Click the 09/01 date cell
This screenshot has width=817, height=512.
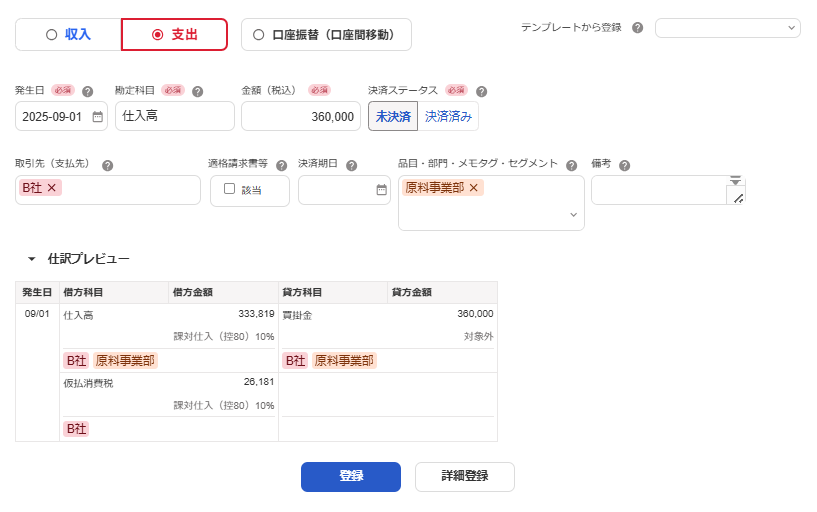[x=37, y=314]
